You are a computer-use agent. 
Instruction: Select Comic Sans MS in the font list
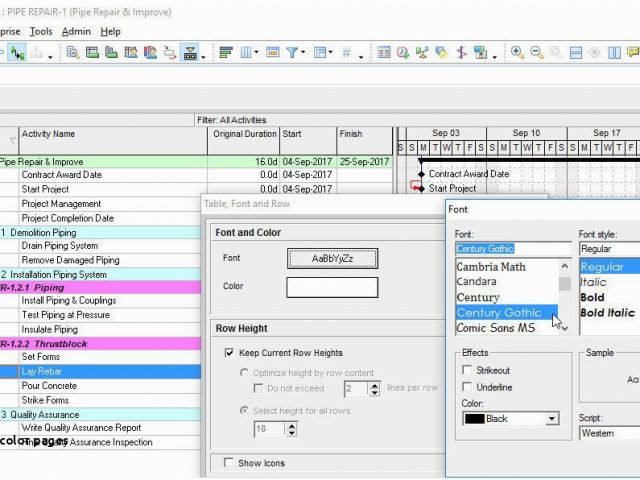(496, 328)
